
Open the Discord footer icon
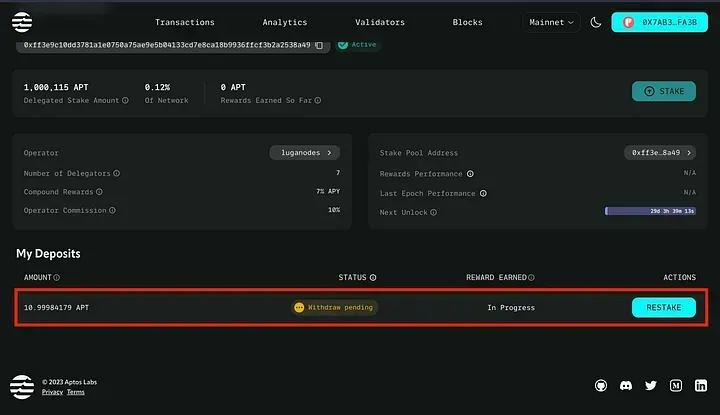[x=626, y=385]
